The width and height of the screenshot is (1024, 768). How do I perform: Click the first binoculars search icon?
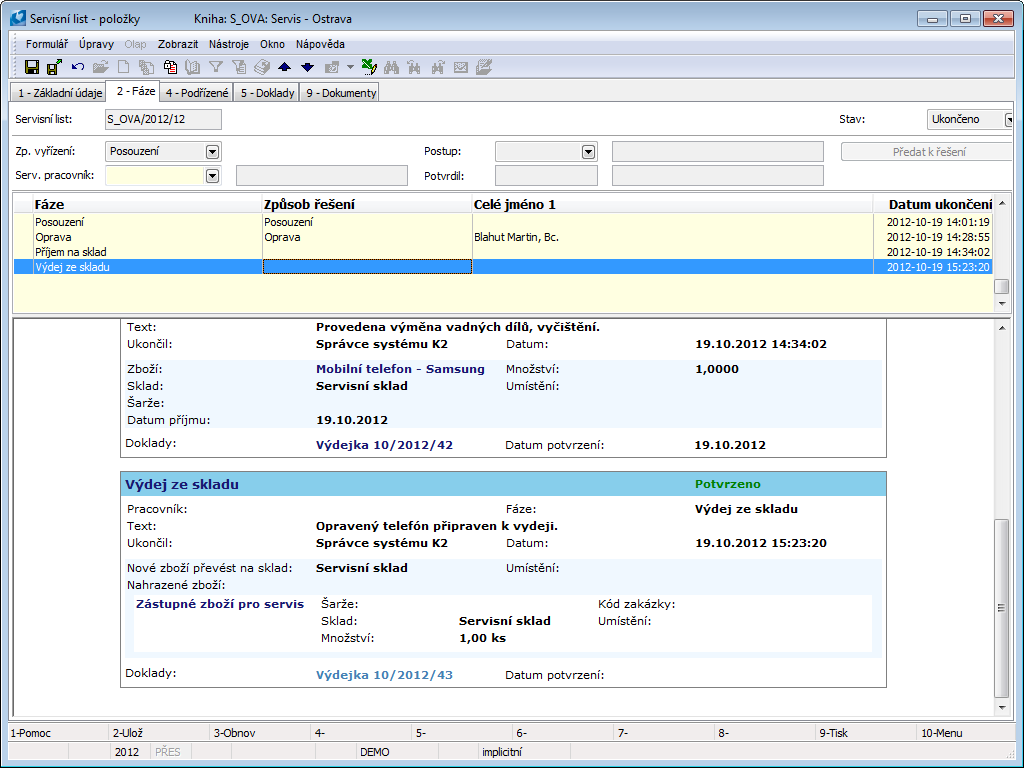pyautogui.click(x=392, y=67)
